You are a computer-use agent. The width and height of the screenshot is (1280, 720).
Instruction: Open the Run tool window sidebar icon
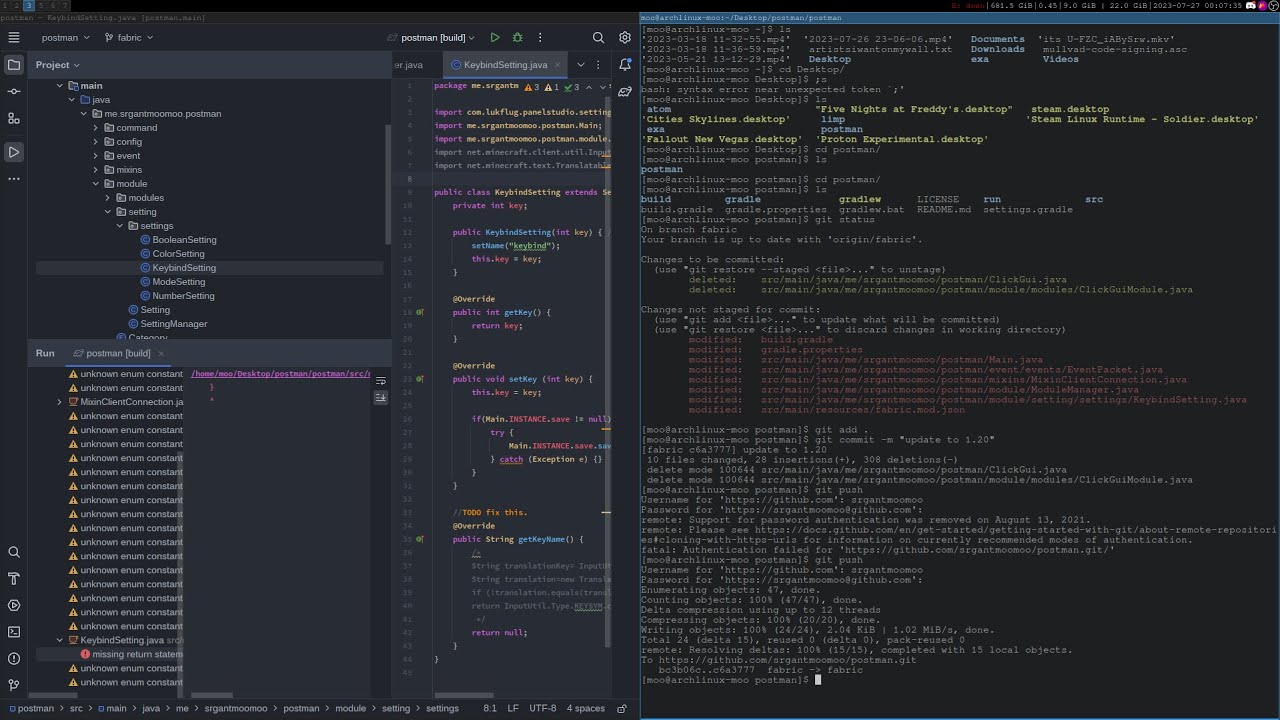(14, 152)
